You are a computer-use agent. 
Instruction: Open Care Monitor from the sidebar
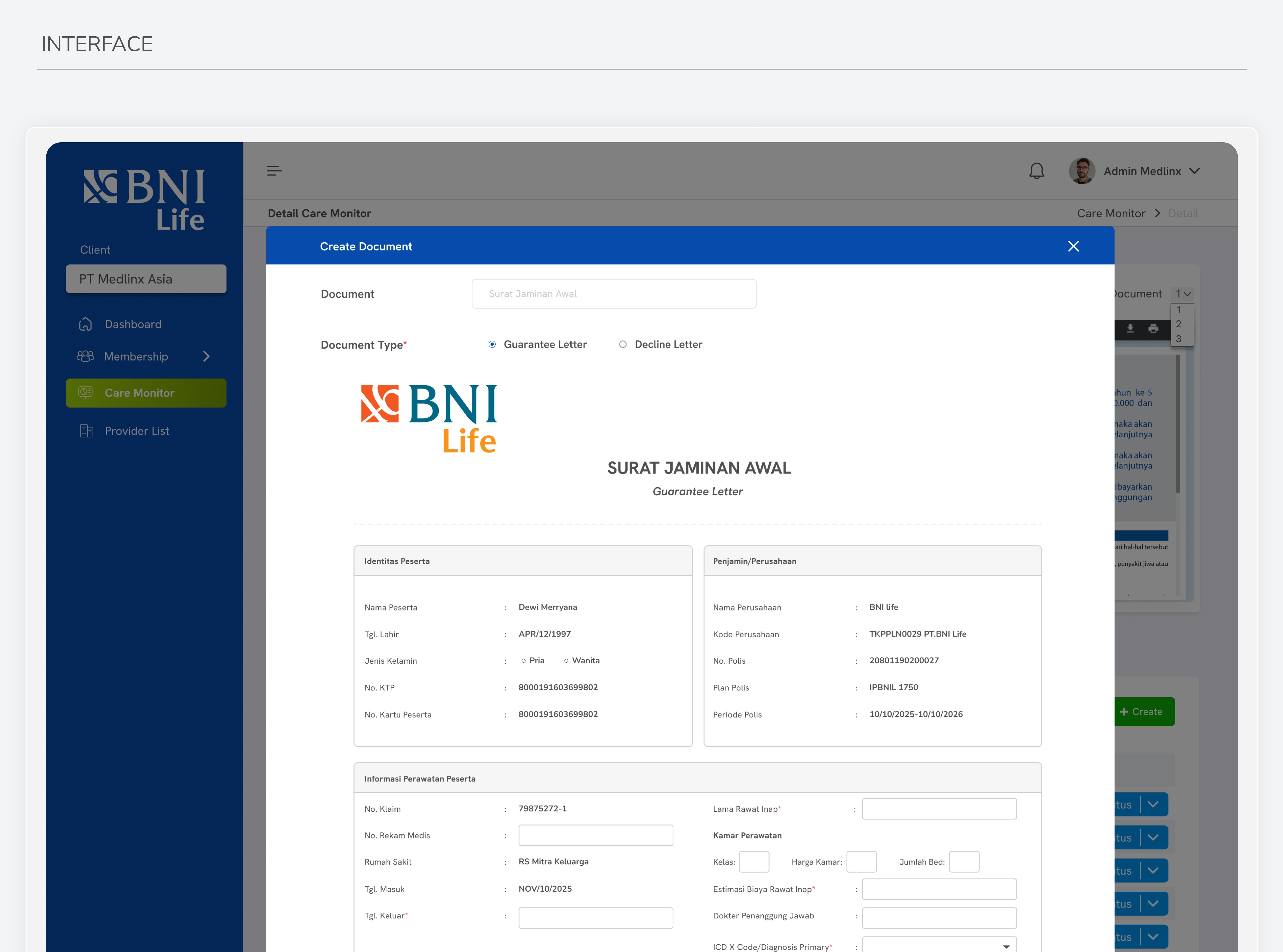click(146, 393)
